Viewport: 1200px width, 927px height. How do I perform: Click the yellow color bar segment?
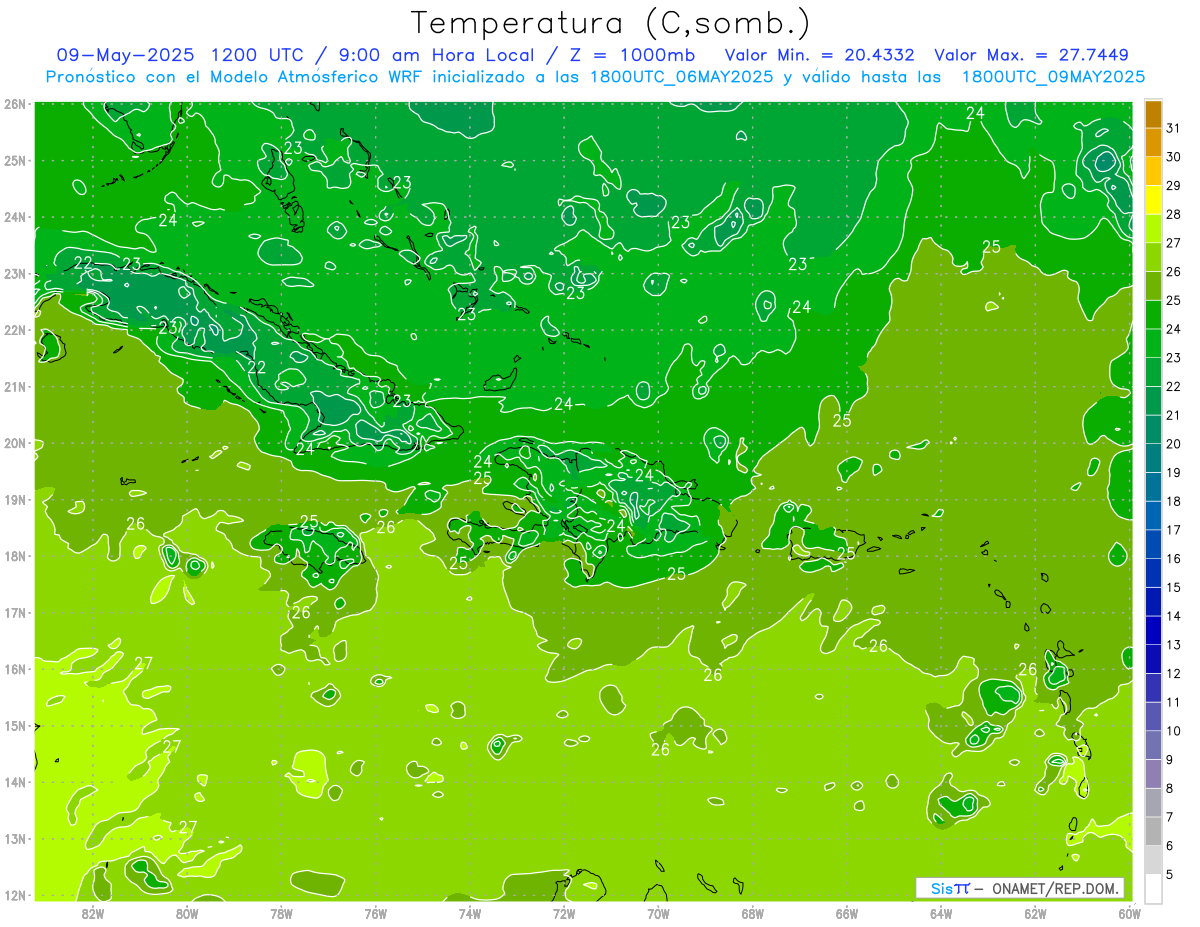pyautogui.click(x=1153, y=200)
